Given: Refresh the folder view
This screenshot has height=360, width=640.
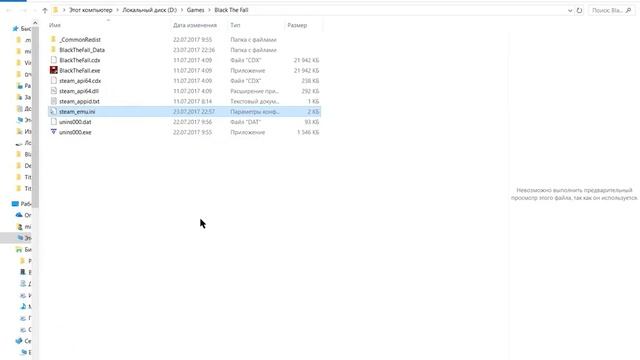Looking at the screenshot, I should click(x=579, y=10).
